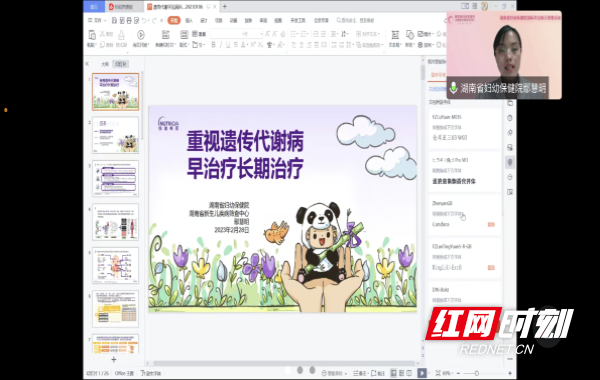The image size is (600, 380).
Task: Start slideshow from current slide icon
Action: (x=141, y=35)
